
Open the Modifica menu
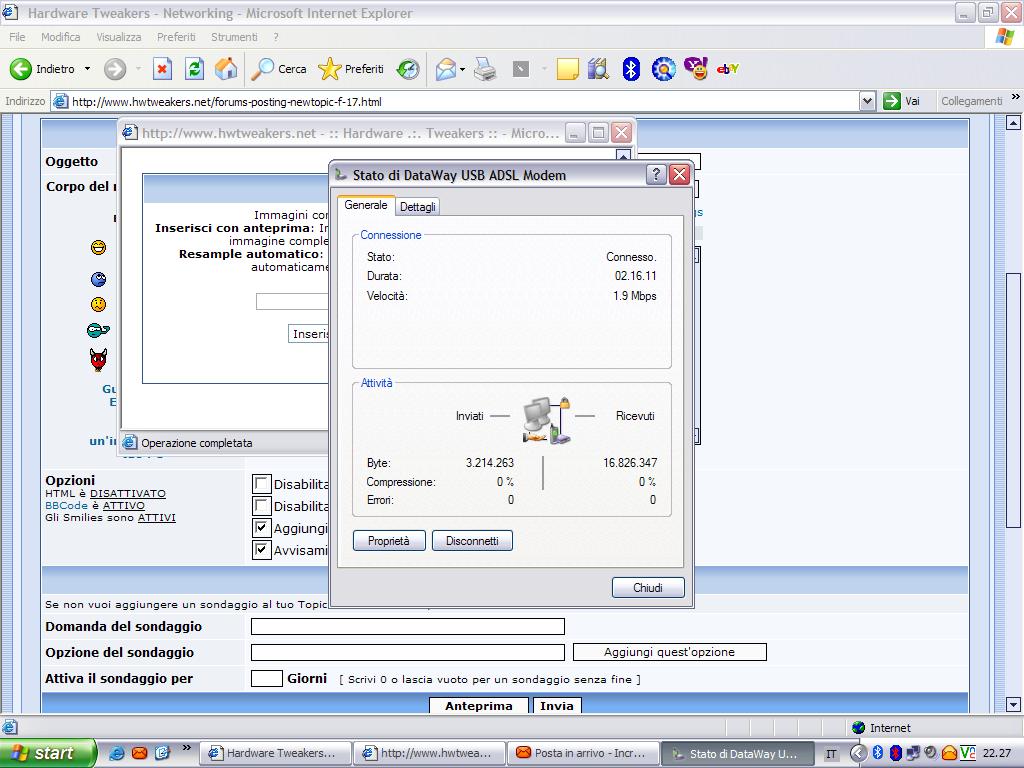pos(61,37)
